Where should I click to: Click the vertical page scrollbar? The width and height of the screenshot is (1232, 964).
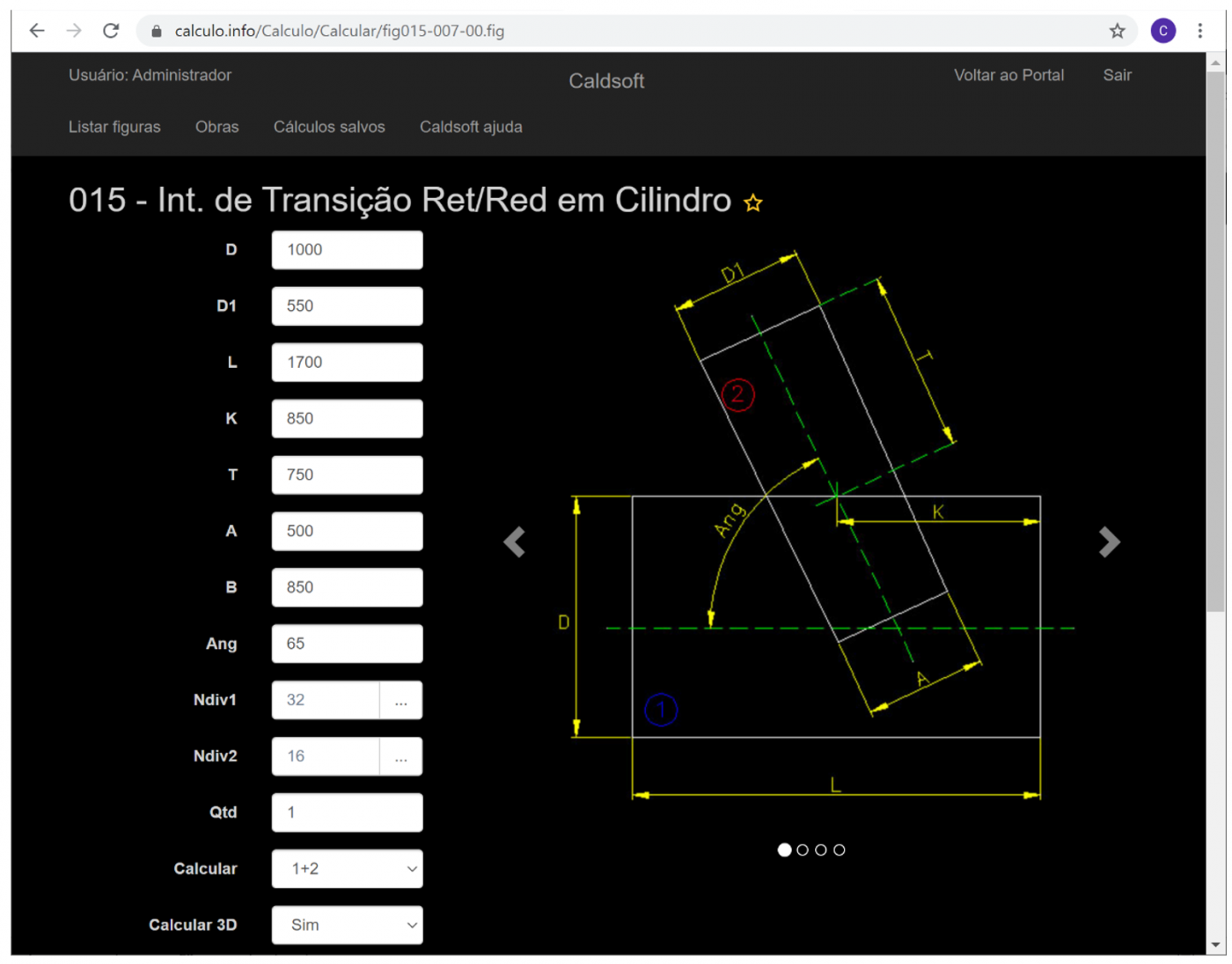click(x=1215, y=352)
